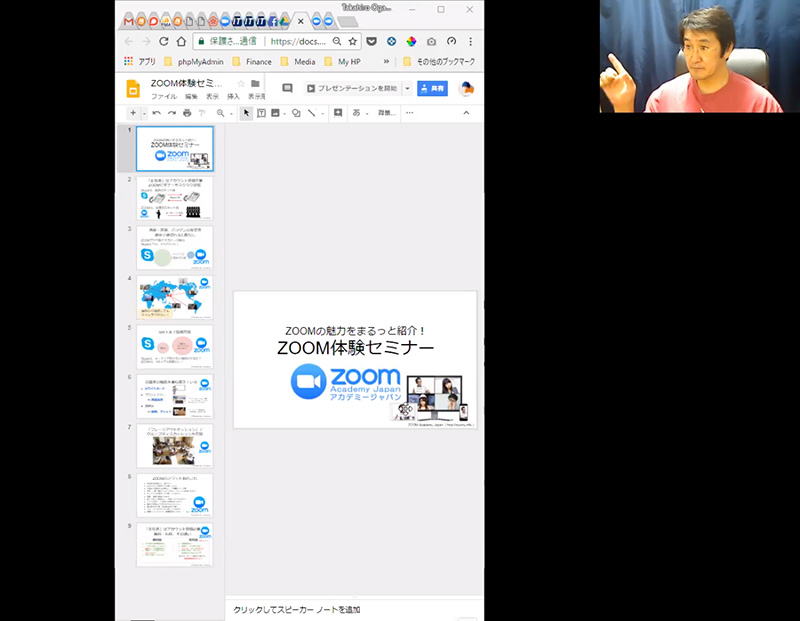Click the blue 共有 share button
The width and height of the screenshot is (800, 621).
(432, 88)
